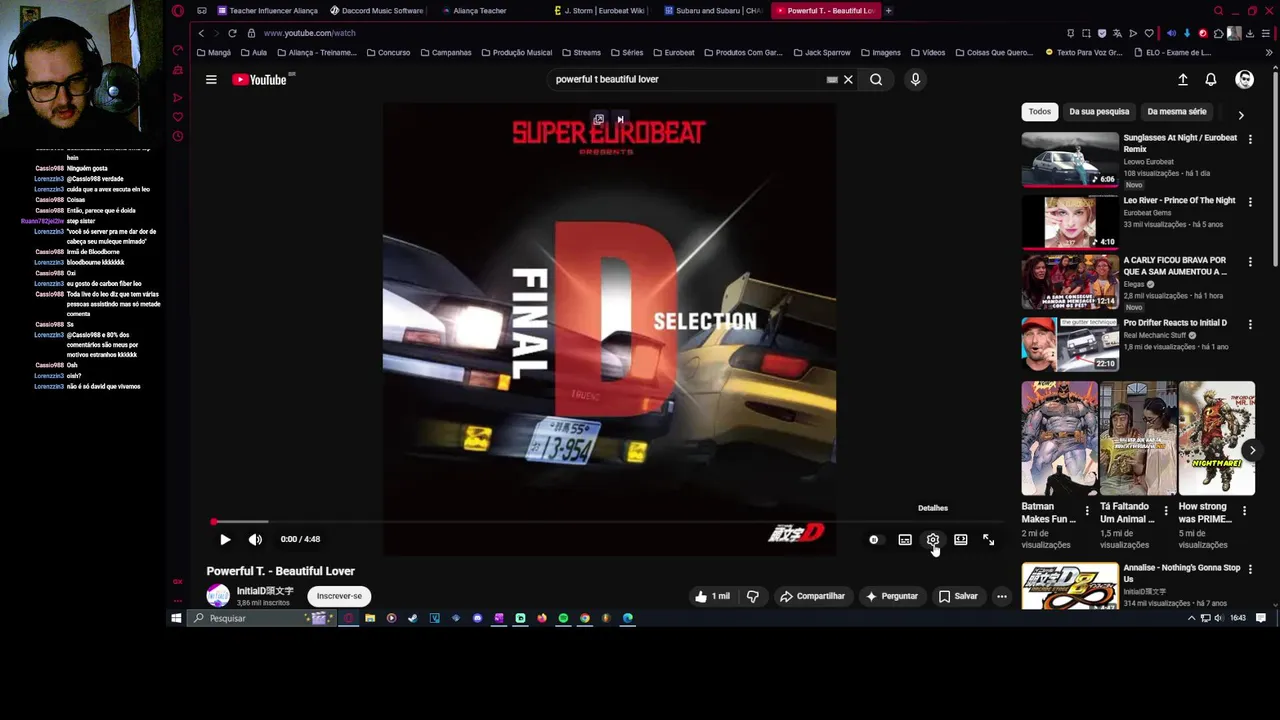The height and width of the screenshot is (720, 1280).
Task: Reload the page in the browser
Action: pyautogui.click(x=232, y=33)
